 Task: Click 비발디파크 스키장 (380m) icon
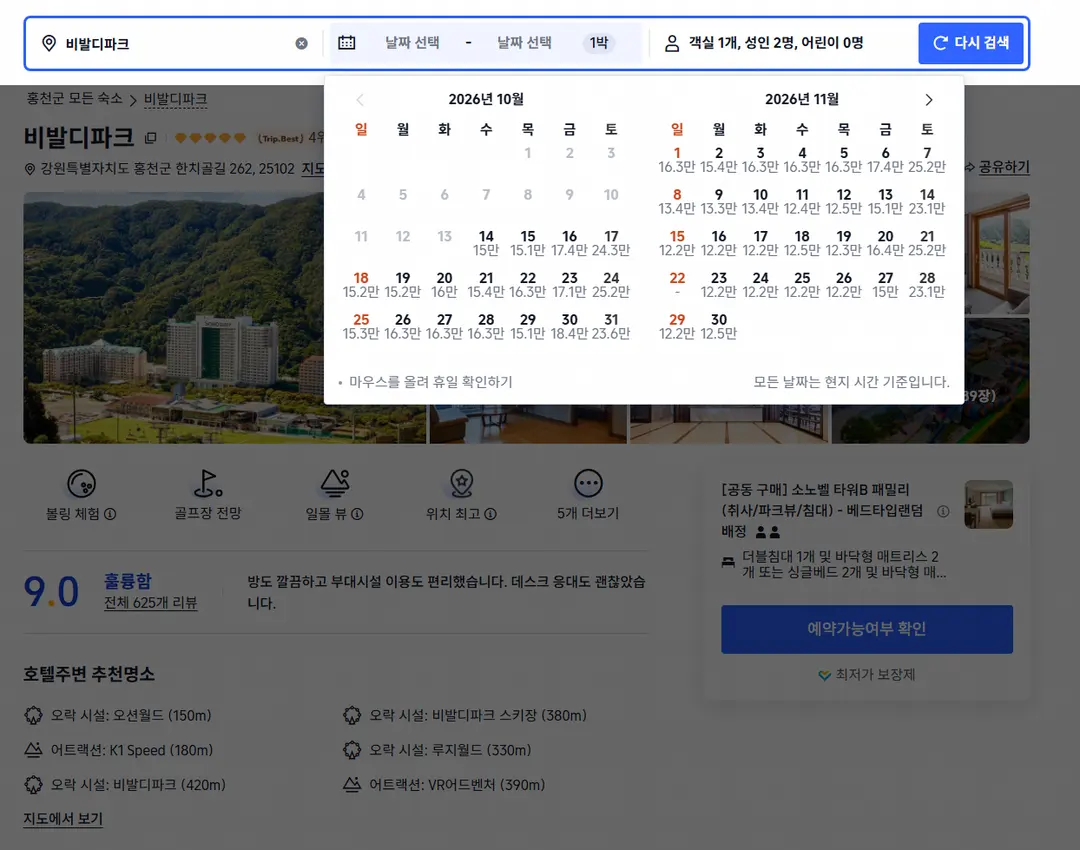tap(352, 715)
